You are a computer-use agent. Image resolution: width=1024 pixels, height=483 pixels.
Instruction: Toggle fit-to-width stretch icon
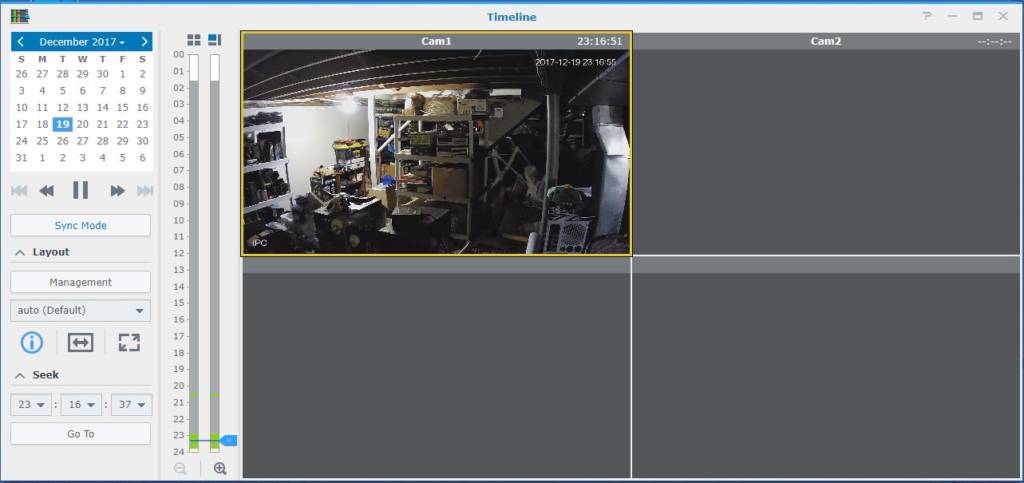(80, 342)
